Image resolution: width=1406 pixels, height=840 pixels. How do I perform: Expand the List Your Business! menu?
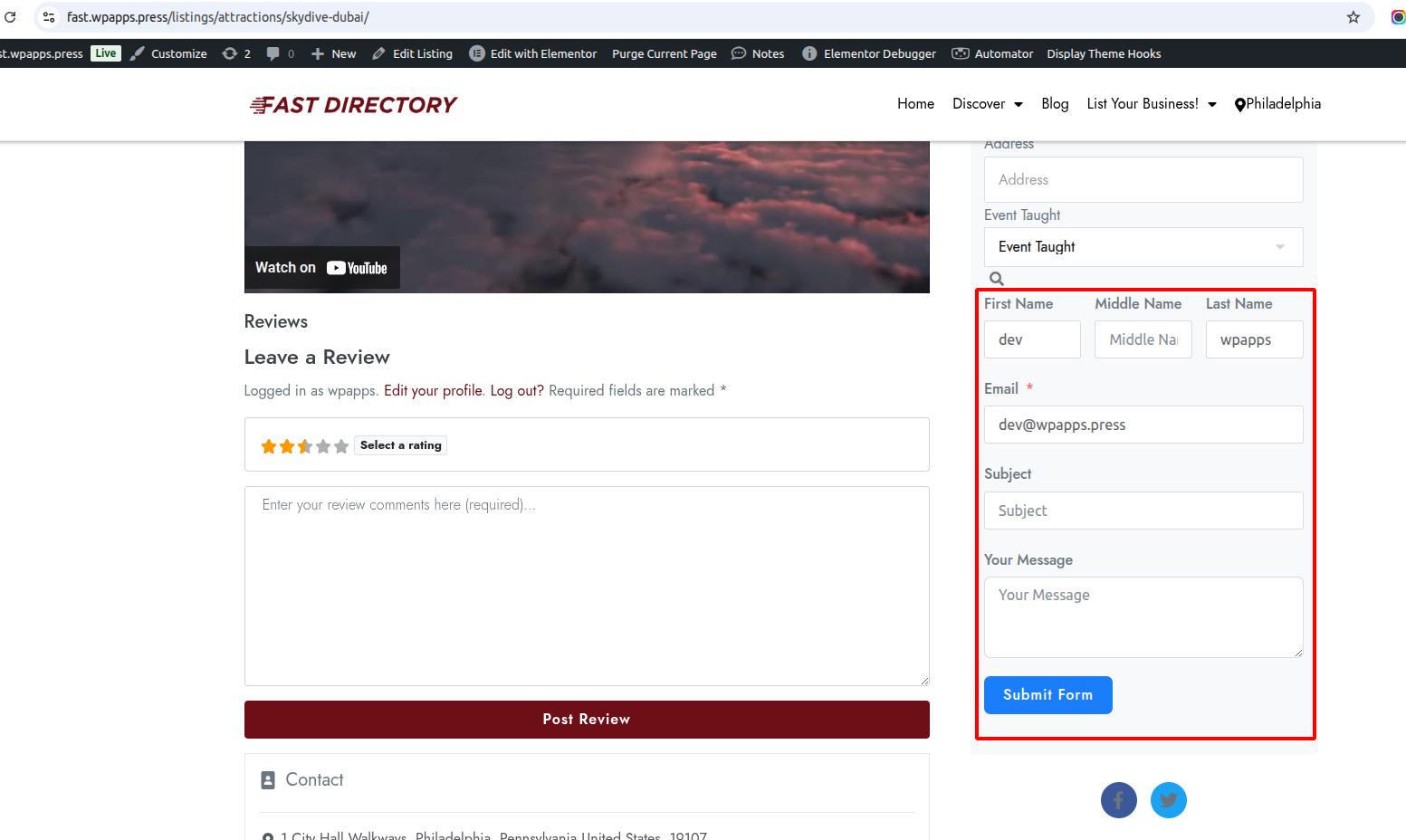1151,104
